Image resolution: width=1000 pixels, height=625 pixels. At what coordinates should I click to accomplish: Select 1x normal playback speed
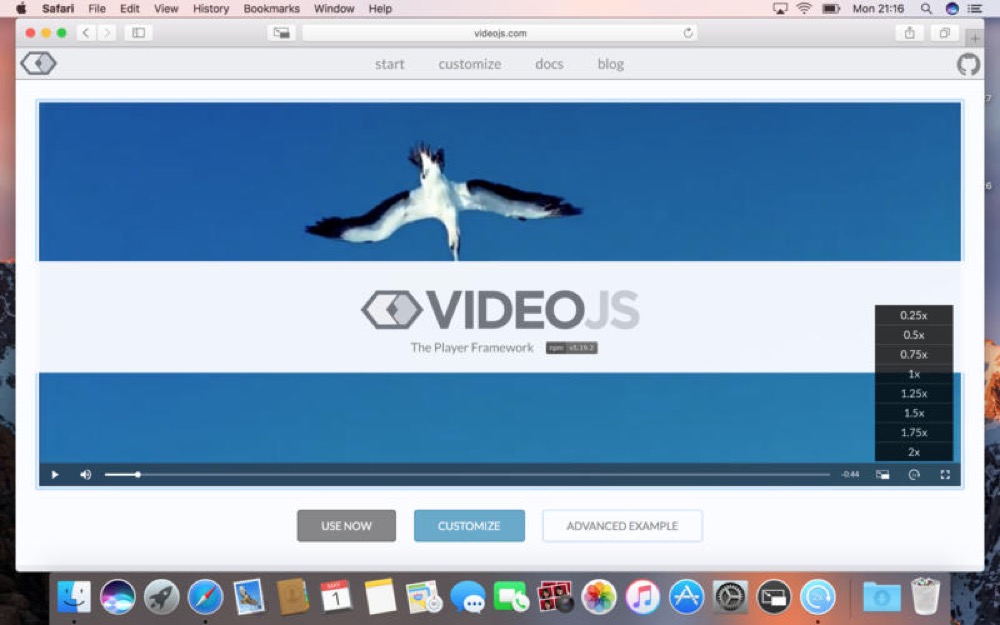tap(914, 374)
